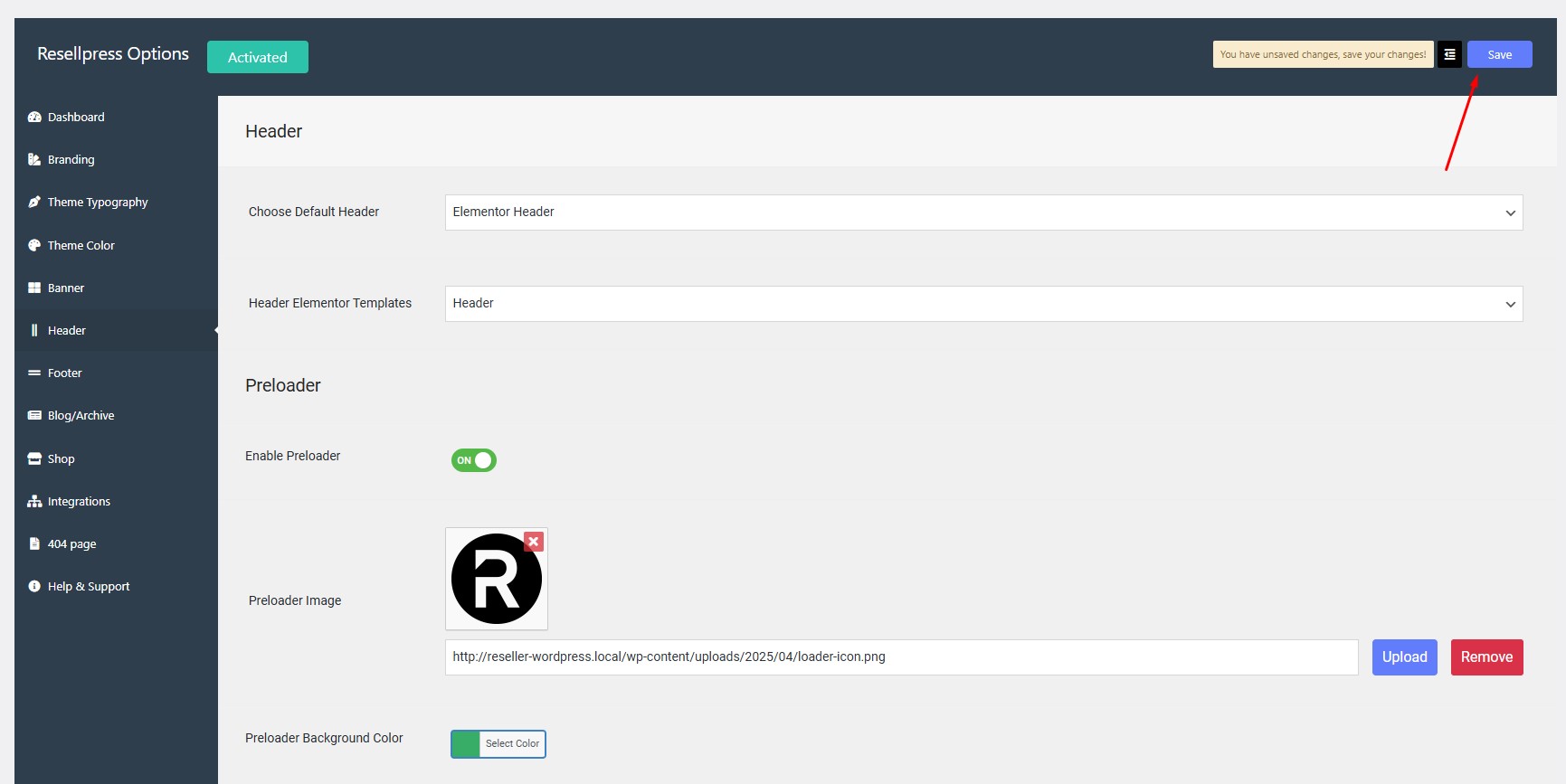
Task: Click the Shop store icon
Action: pyautogui.click(x=34, y=458)
